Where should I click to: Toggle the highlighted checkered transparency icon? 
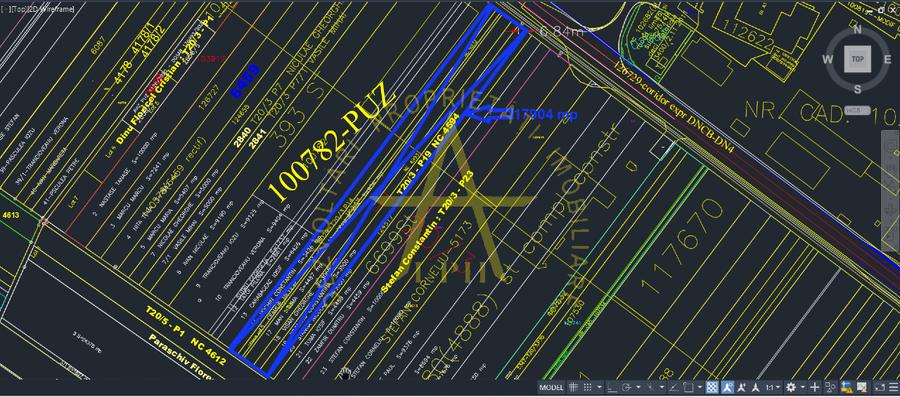(712, 387)
